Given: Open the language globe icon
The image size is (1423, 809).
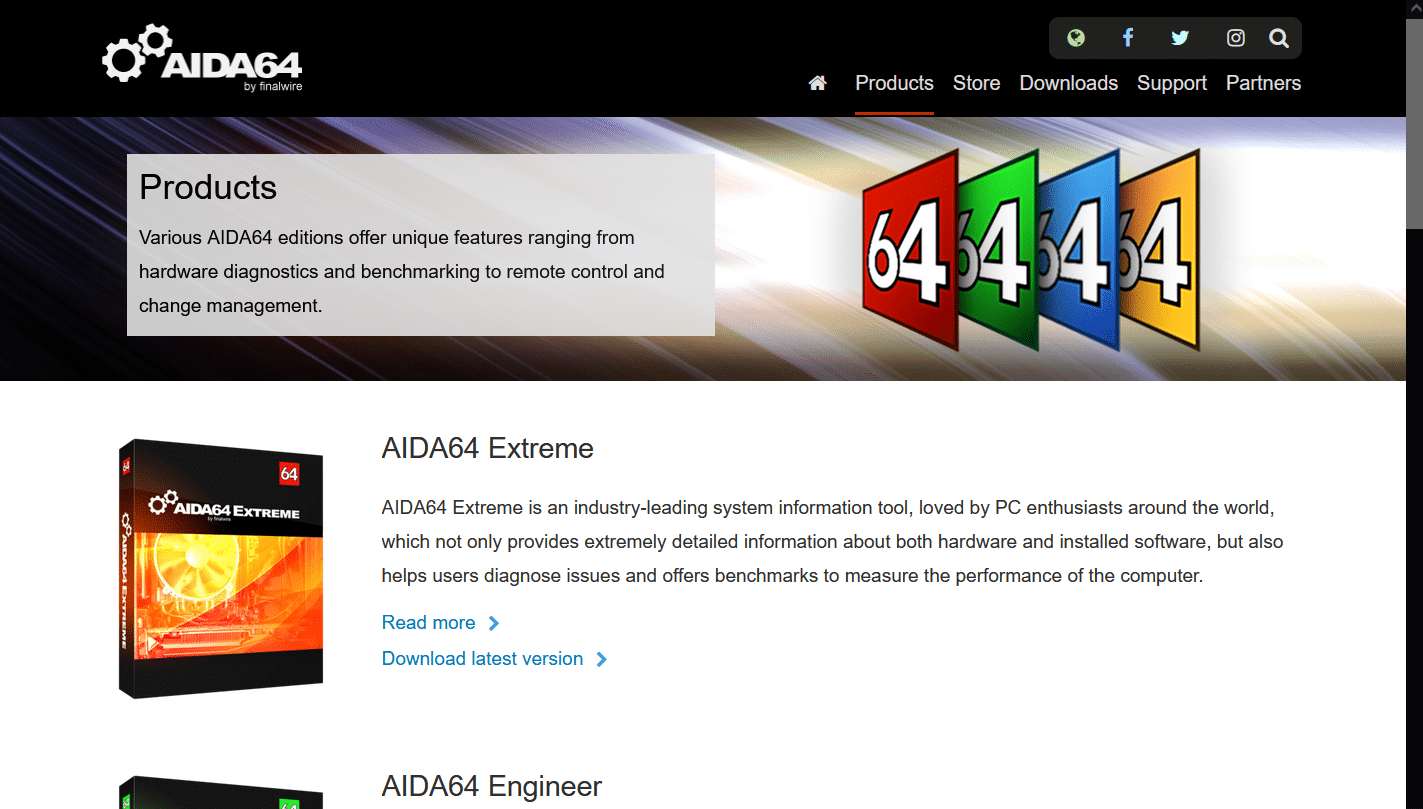Looking at the screenshot, I should pyautogui.click(x=1076, y=38).
